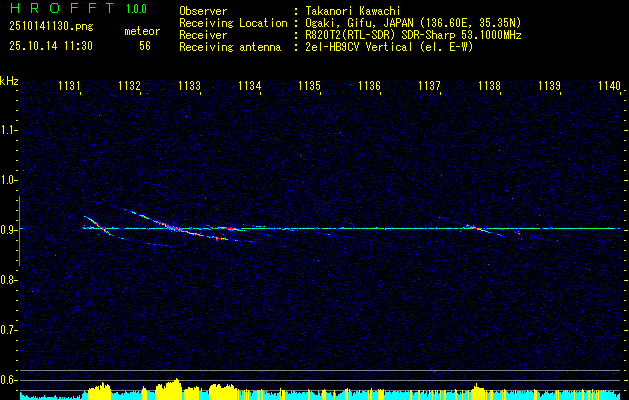Image resolution: width=629 pixels, height=400 pixels.
Task: Click the yellow power bump below 1138
Action: [x=477, y=390]
